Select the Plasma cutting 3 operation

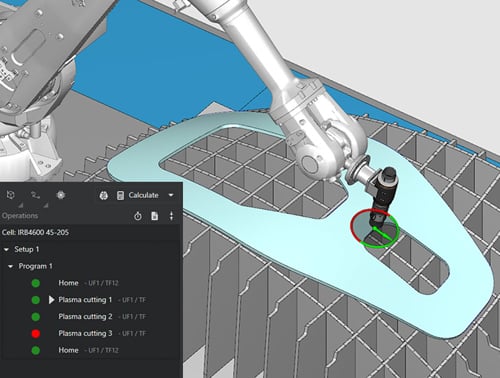(x=85, y=333)
